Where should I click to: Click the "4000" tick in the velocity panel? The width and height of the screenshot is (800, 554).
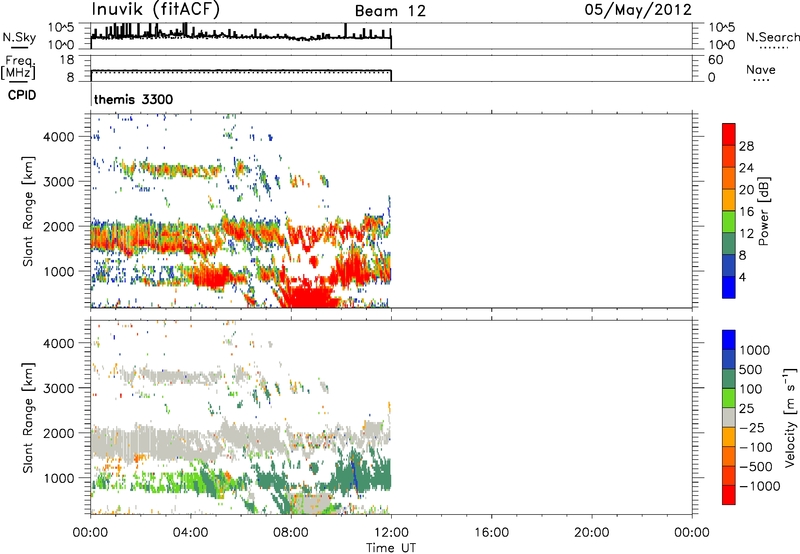tap(59, 343)
